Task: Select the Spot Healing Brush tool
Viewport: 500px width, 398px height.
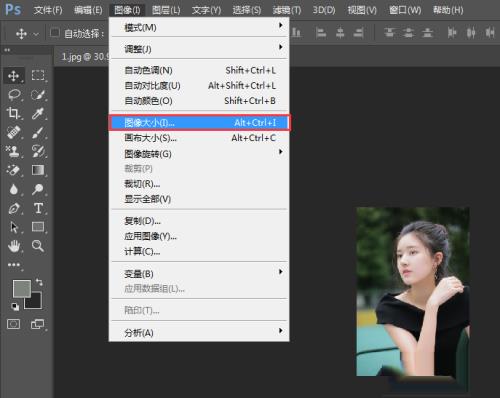Action: 14,132
